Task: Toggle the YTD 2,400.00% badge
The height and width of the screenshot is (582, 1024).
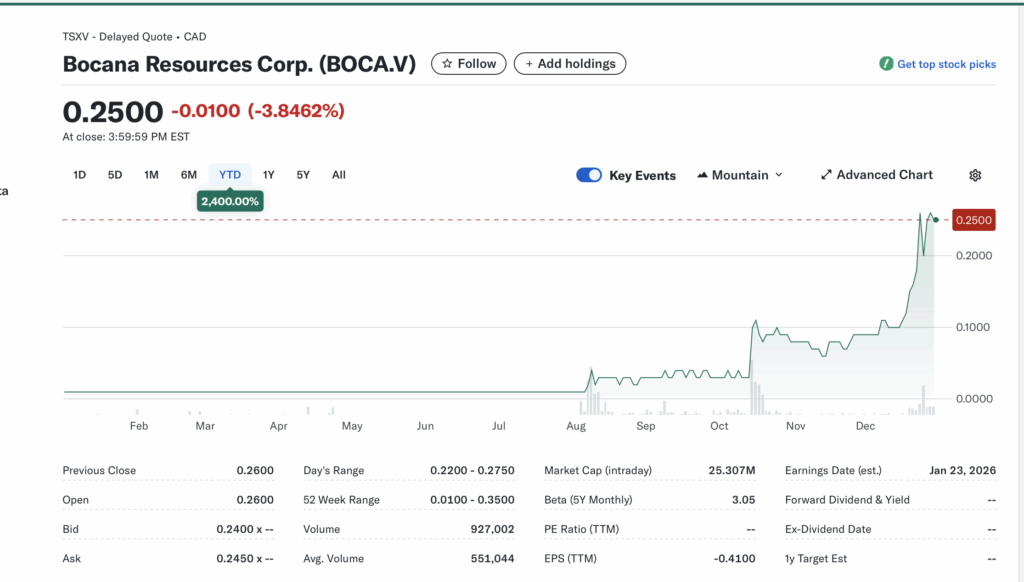Action: click(x=230, y=200)
